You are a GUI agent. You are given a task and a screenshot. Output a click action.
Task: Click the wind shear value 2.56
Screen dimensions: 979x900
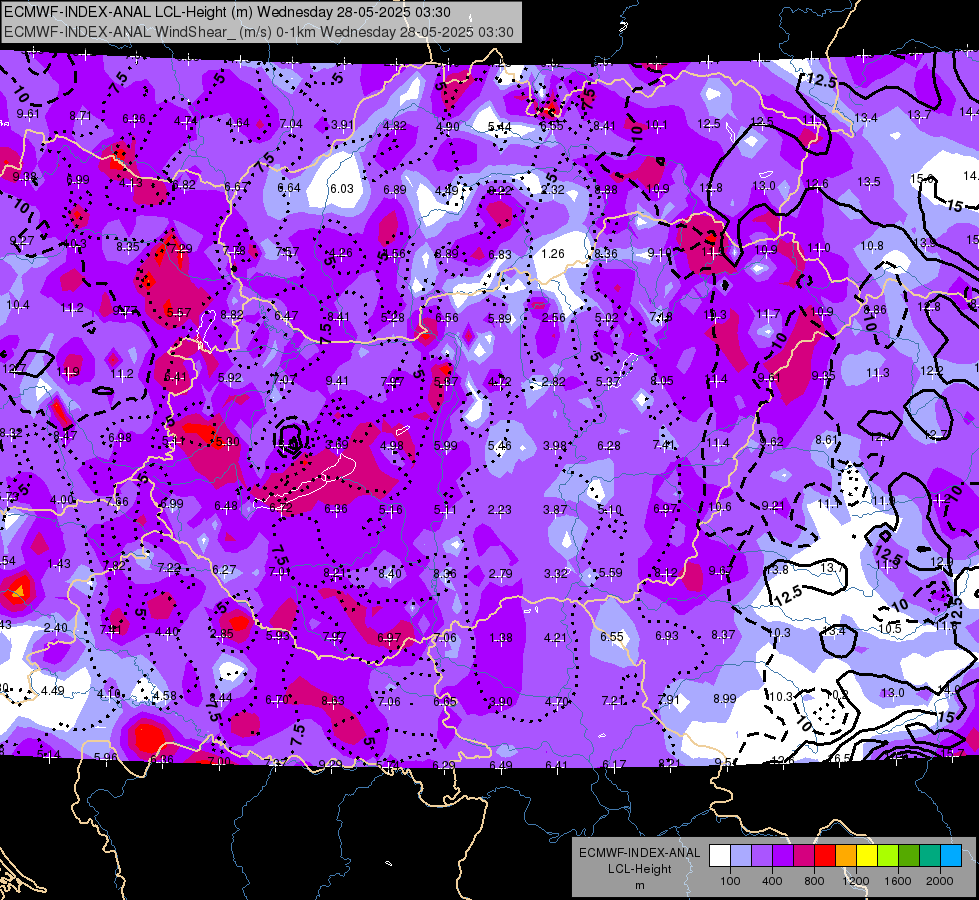[x=553, y=317]
